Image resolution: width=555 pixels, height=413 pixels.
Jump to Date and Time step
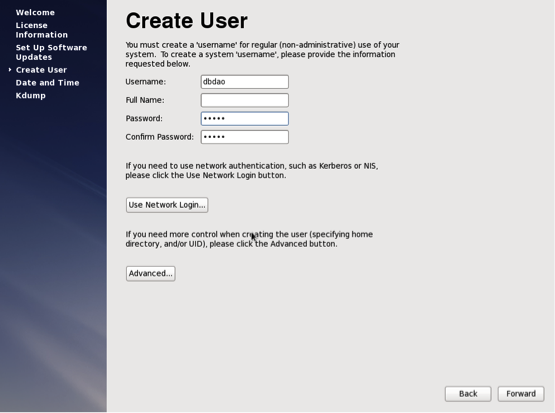47,82
